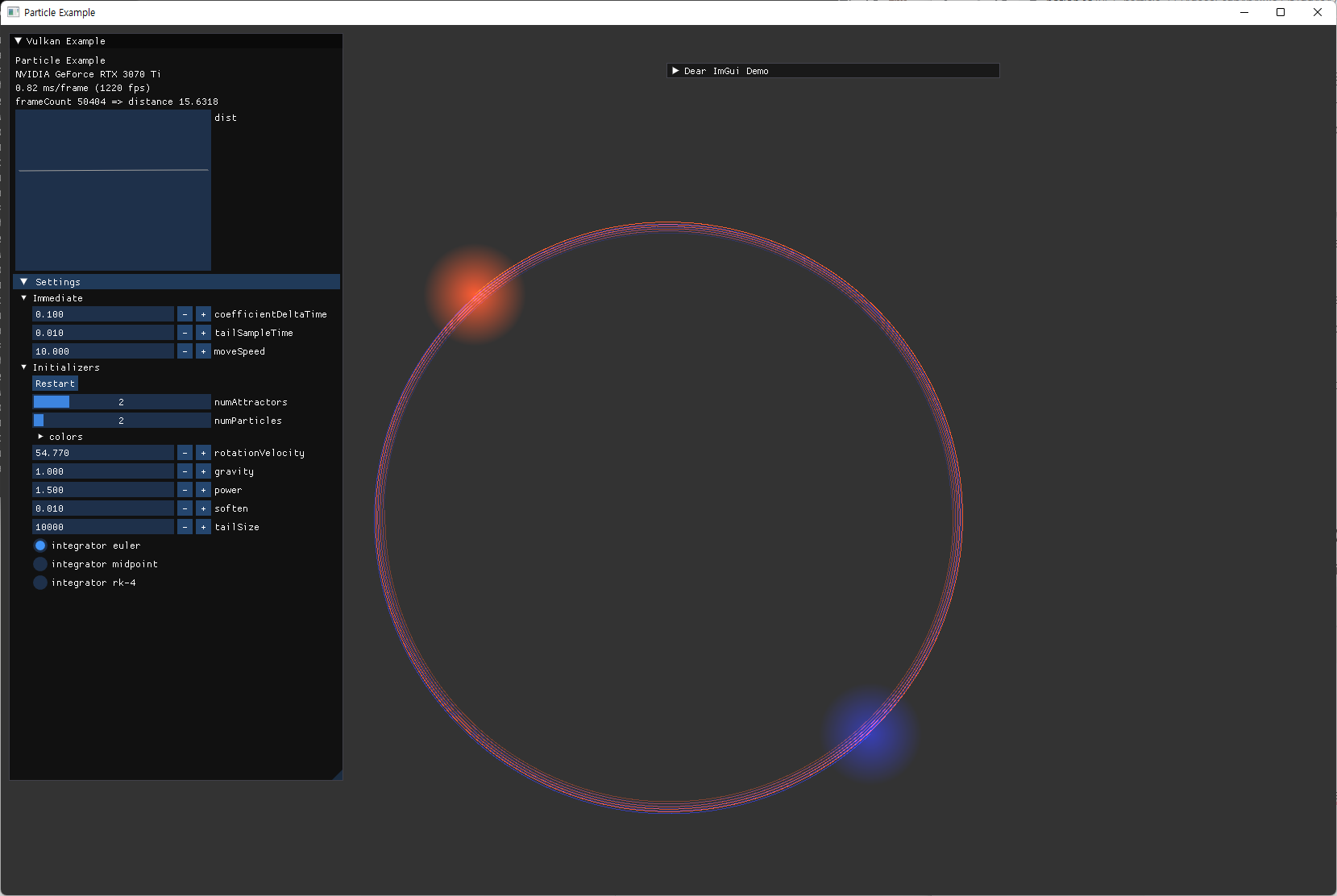Focus the coefficientDeltaTime input field 0.100
The image size is (1337, 896).
coord(103,314)
